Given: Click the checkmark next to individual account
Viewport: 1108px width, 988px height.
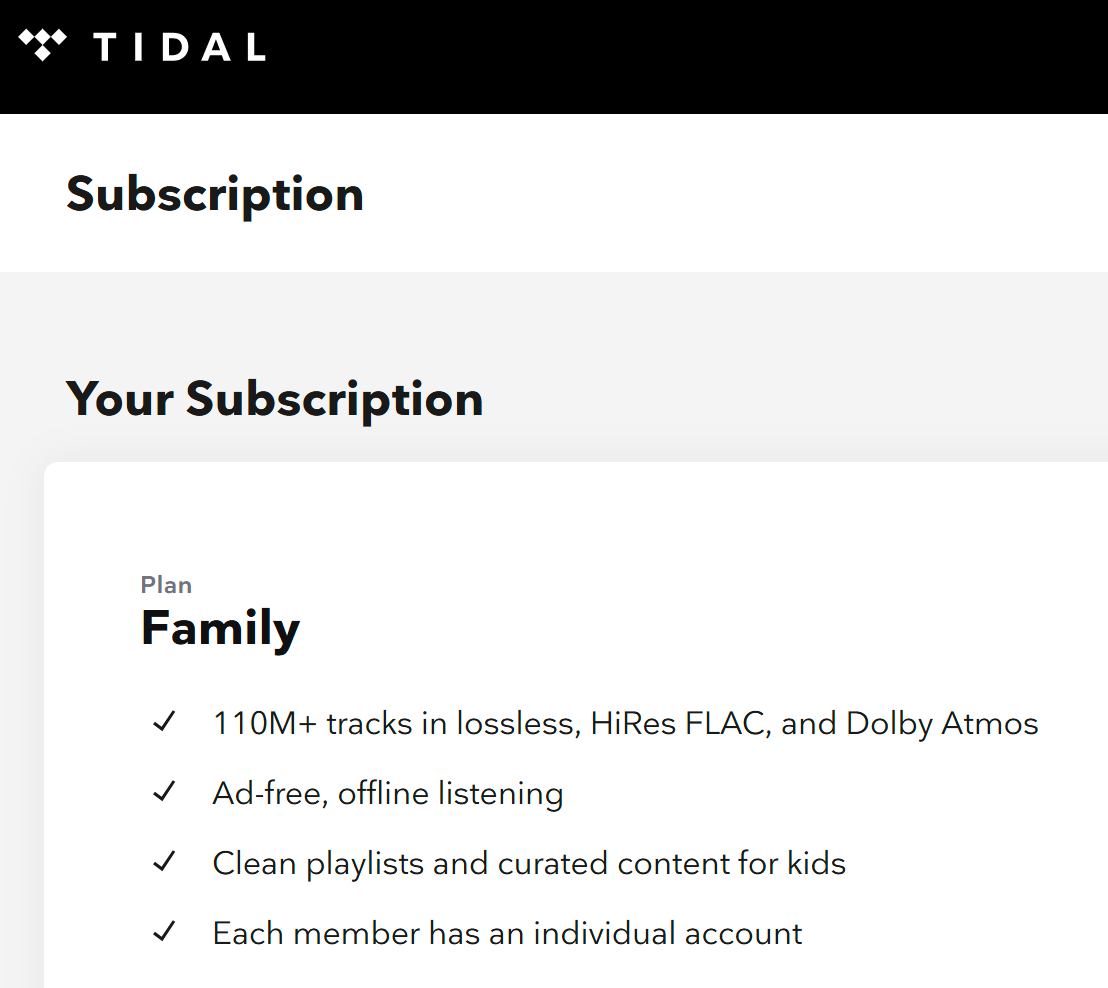Looking at the screenshot, I should click(x=164, y=932).
